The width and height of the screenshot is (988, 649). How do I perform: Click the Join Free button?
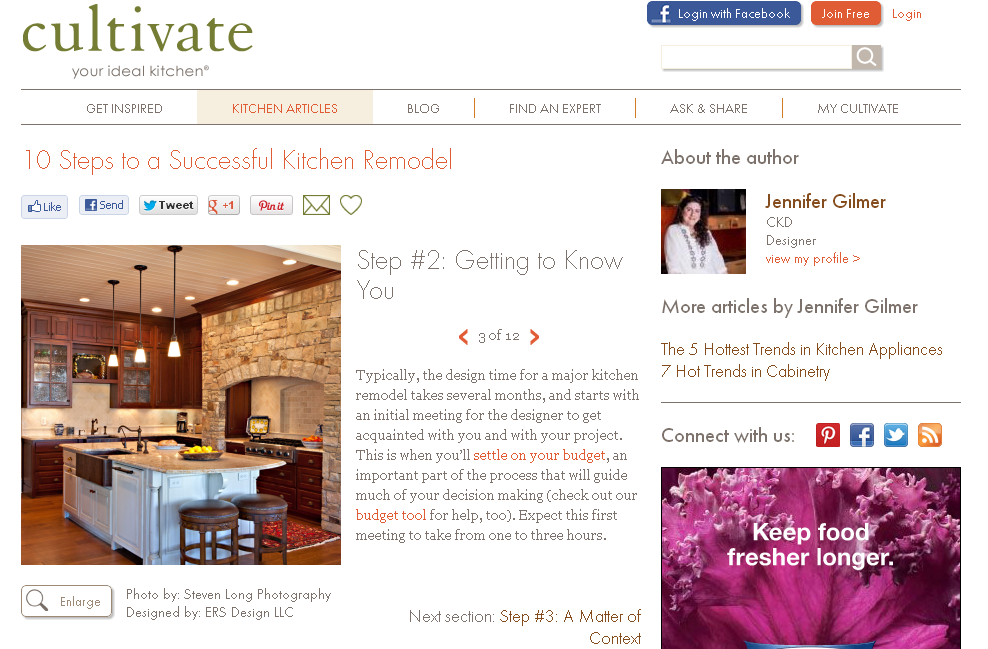tap(845, 13)
